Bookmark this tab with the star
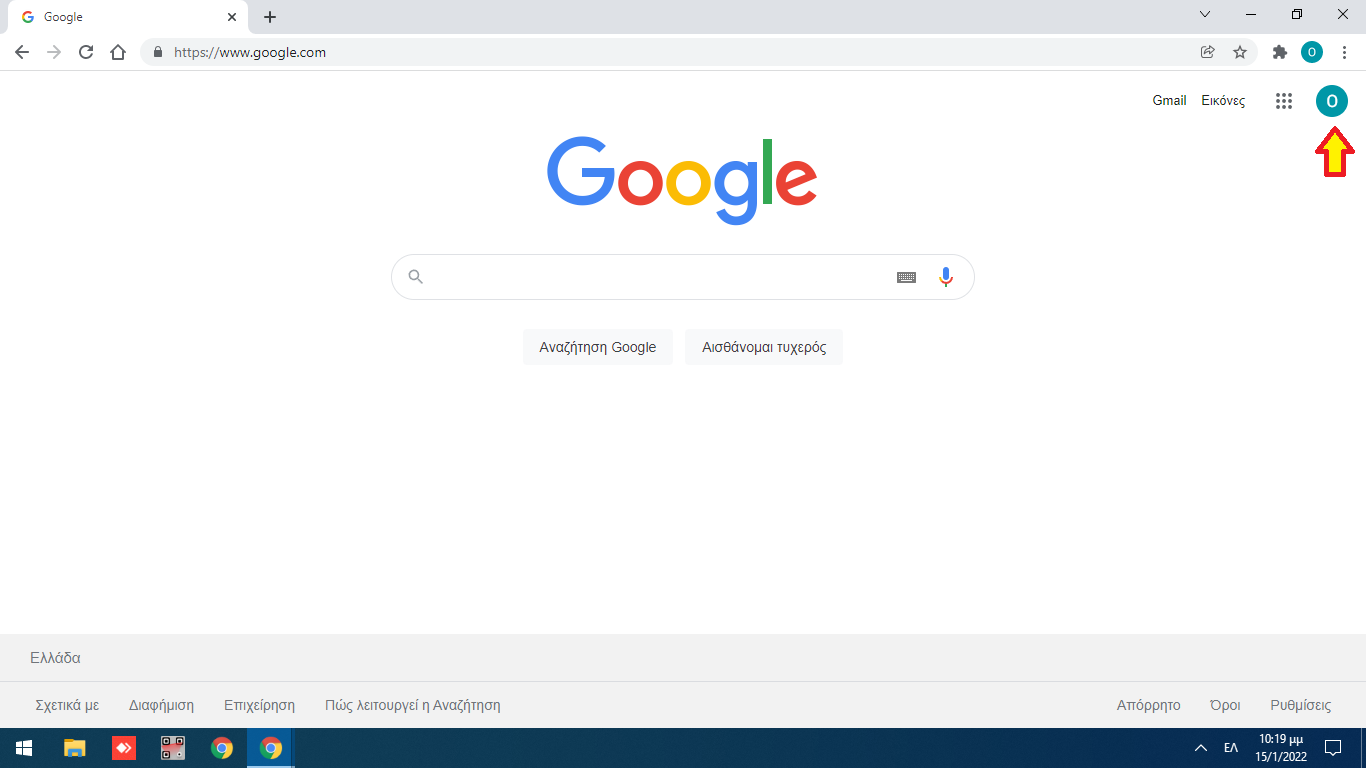 pos(1240,52)
